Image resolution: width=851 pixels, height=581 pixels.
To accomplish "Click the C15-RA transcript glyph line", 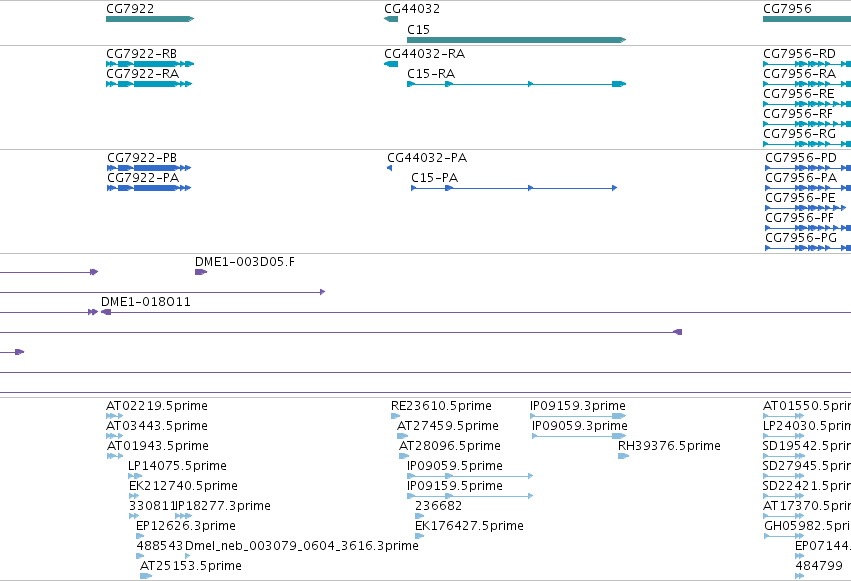I will (516, 84).
